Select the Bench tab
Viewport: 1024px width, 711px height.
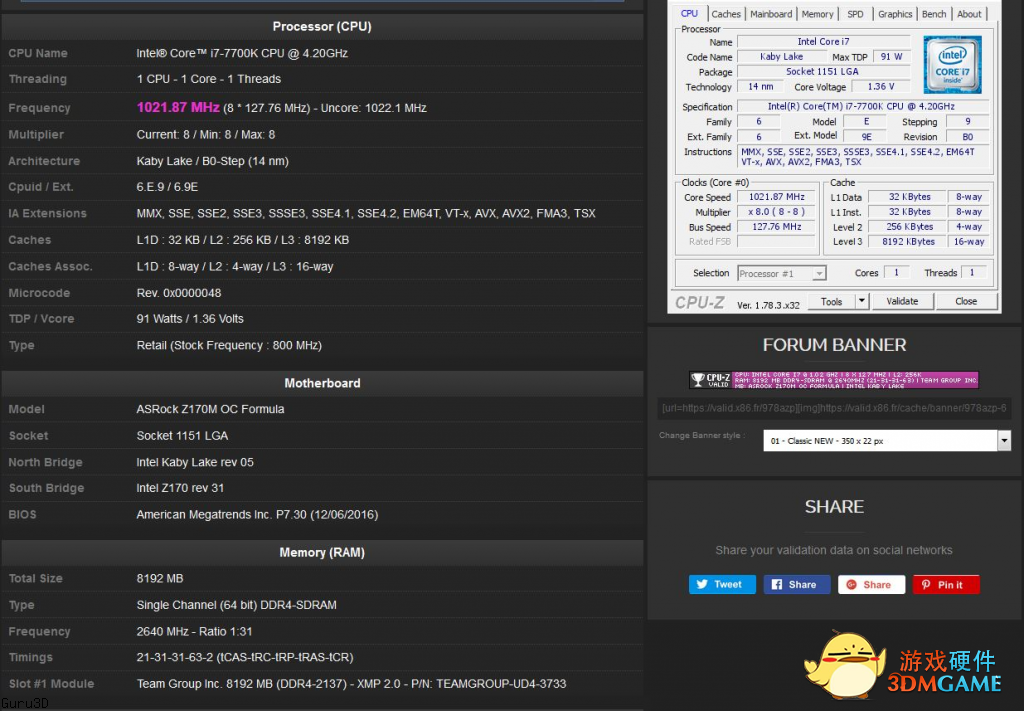(934, 14)
